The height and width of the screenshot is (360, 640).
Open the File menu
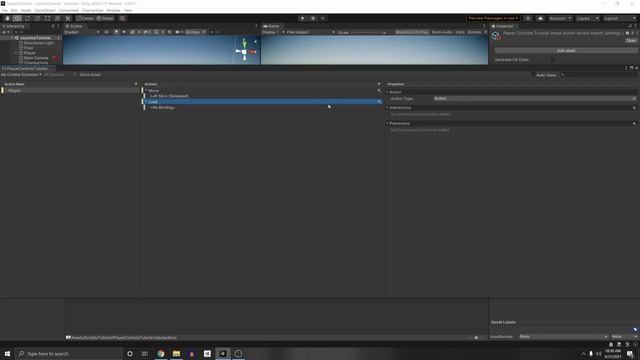[x=4, y=10]
